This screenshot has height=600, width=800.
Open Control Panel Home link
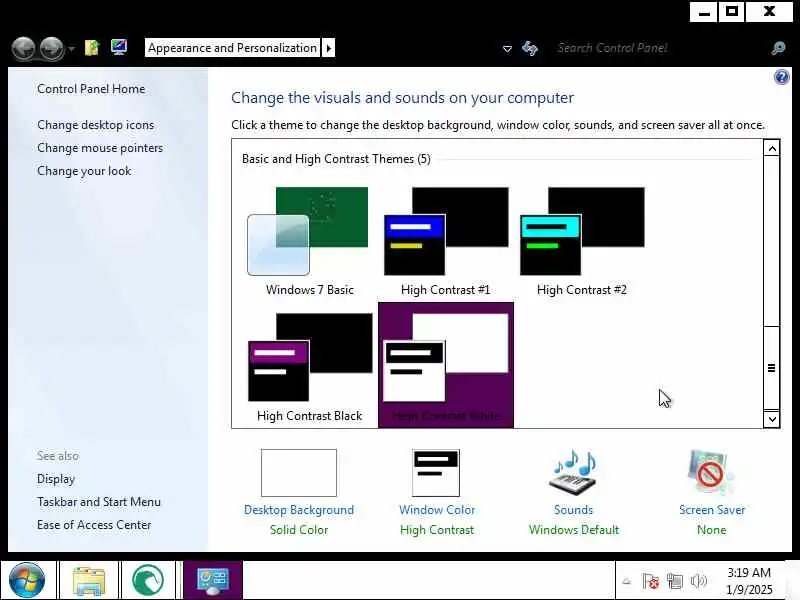click(x=91, y=89)
